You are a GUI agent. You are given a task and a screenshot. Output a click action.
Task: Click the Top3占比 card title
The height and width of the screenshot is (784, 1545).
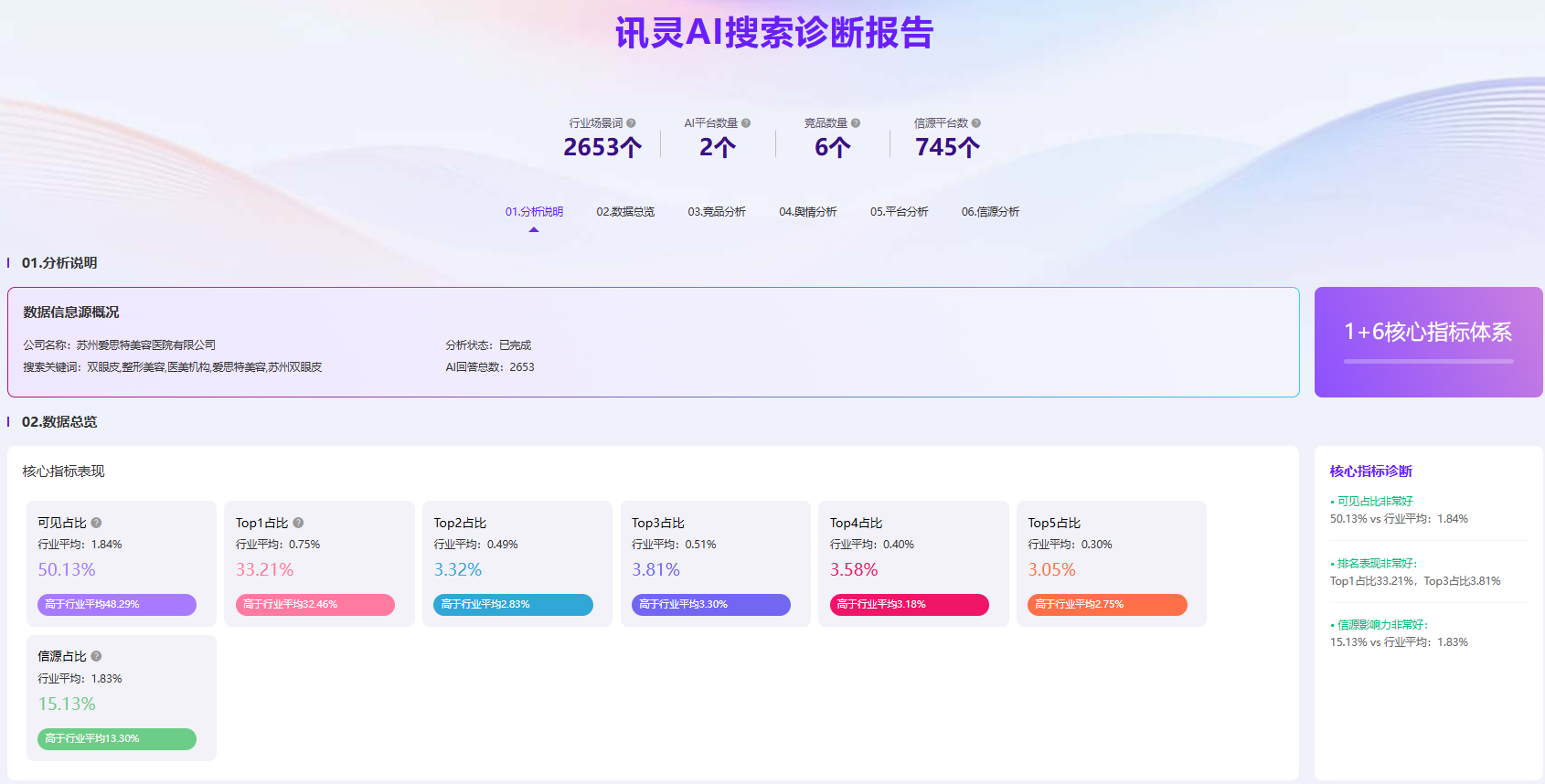(658, 523)
